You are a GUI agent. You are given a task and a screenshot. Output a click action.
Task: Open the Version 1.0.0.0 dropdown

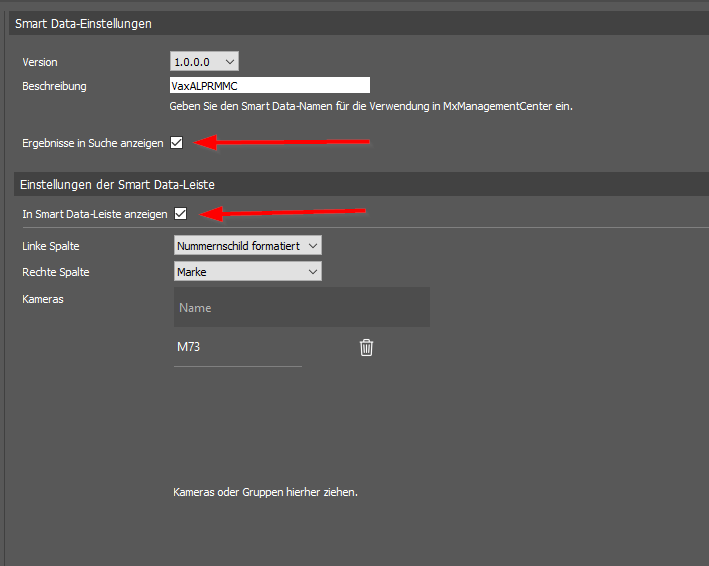coord(204,61)
